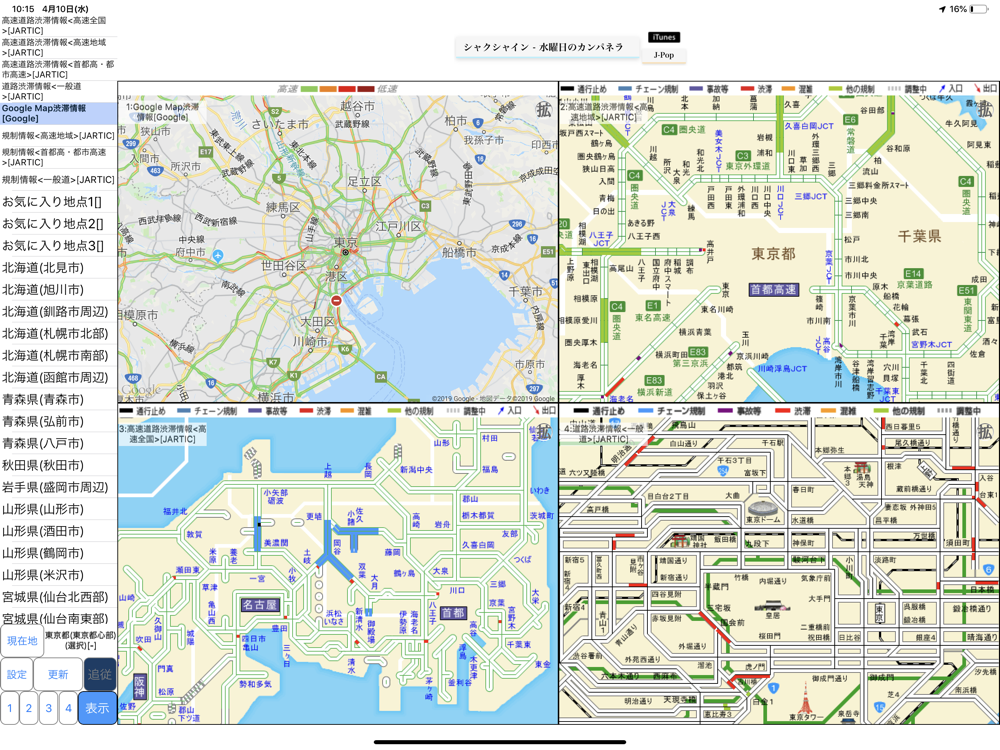Viewport: 1000px width, 750px height.
Task: Select 規制情報<高速地域>[JARTIC] source
Action: pyautogui.click(x=58, y=136)
